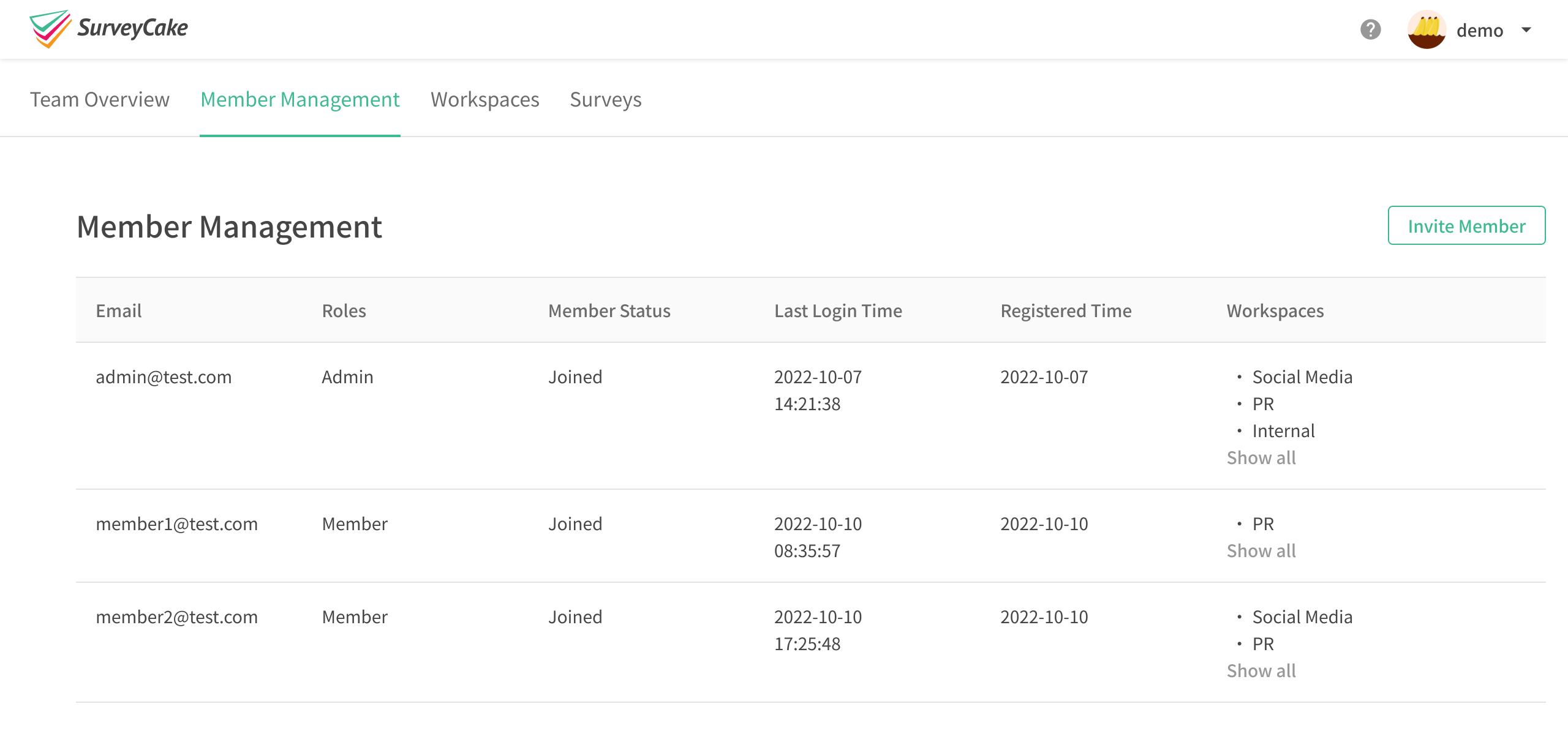Go to the Surveys tab
The image size is (1568, 753).
point(606,99)
